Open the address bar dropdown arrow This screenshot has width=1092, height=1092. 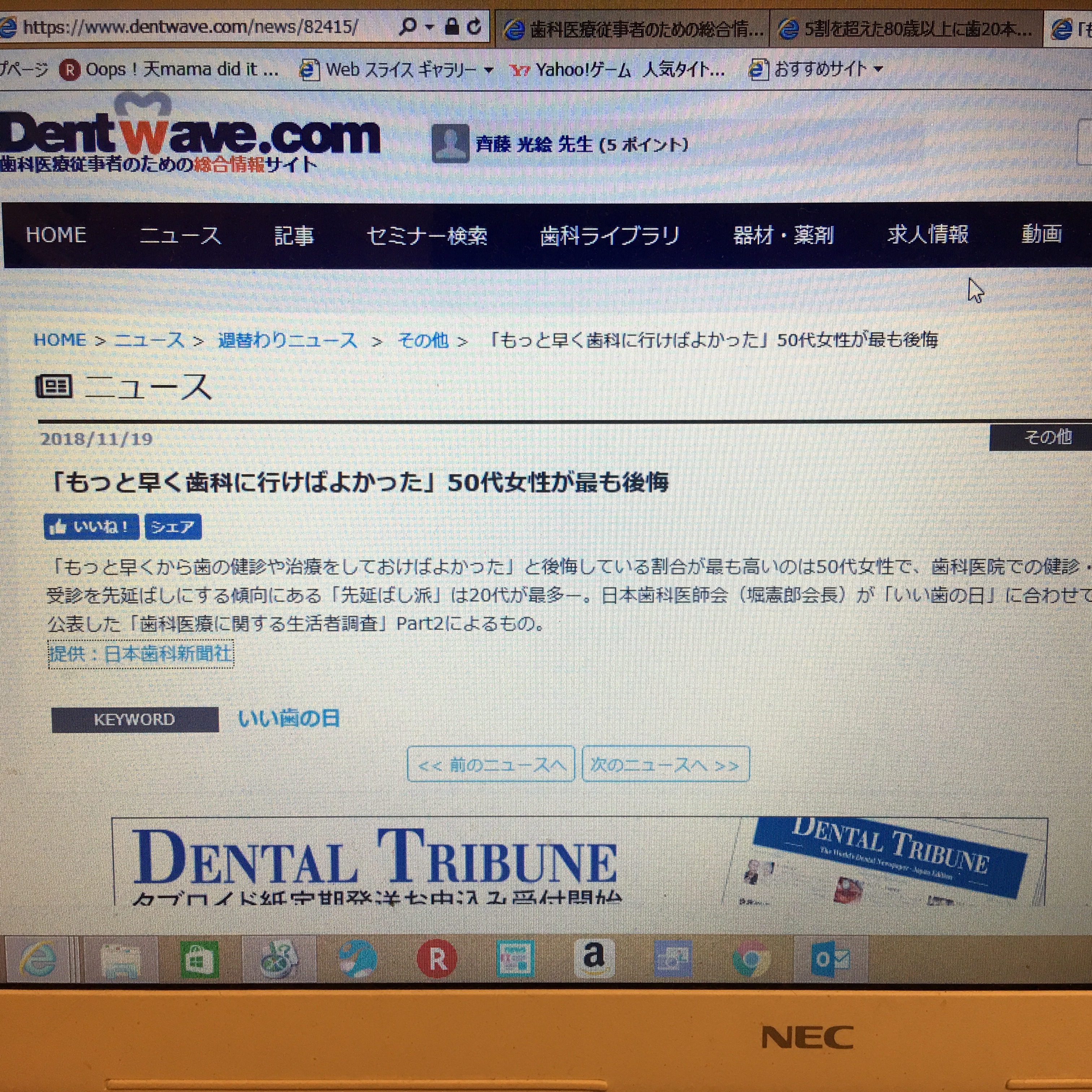point(430,27)
